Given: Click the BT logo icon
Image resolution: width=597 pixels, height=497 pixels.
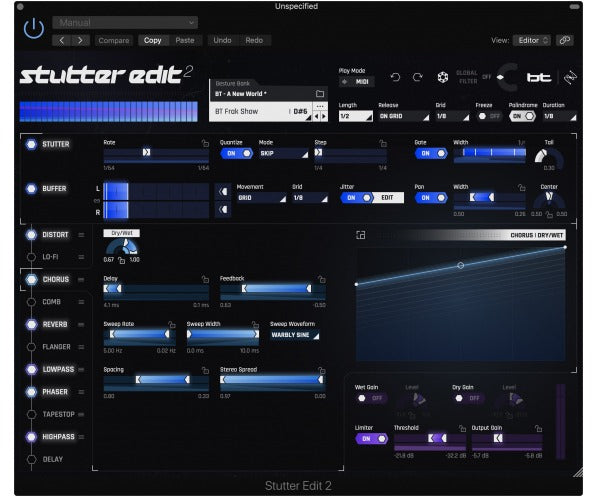Looking at the screenshot, I should pos(539,78).
